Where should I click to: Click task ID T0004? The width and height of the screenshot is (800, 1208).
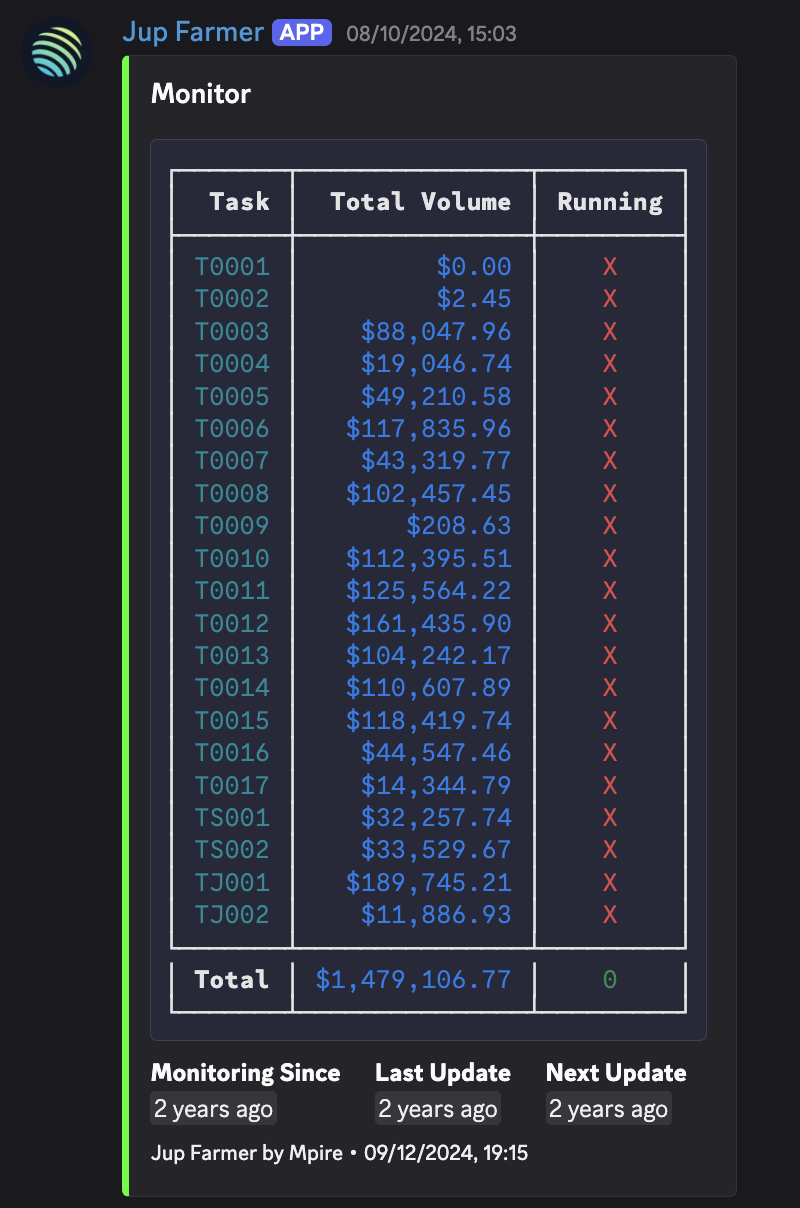pyautogui.click(x=232, y=364)
